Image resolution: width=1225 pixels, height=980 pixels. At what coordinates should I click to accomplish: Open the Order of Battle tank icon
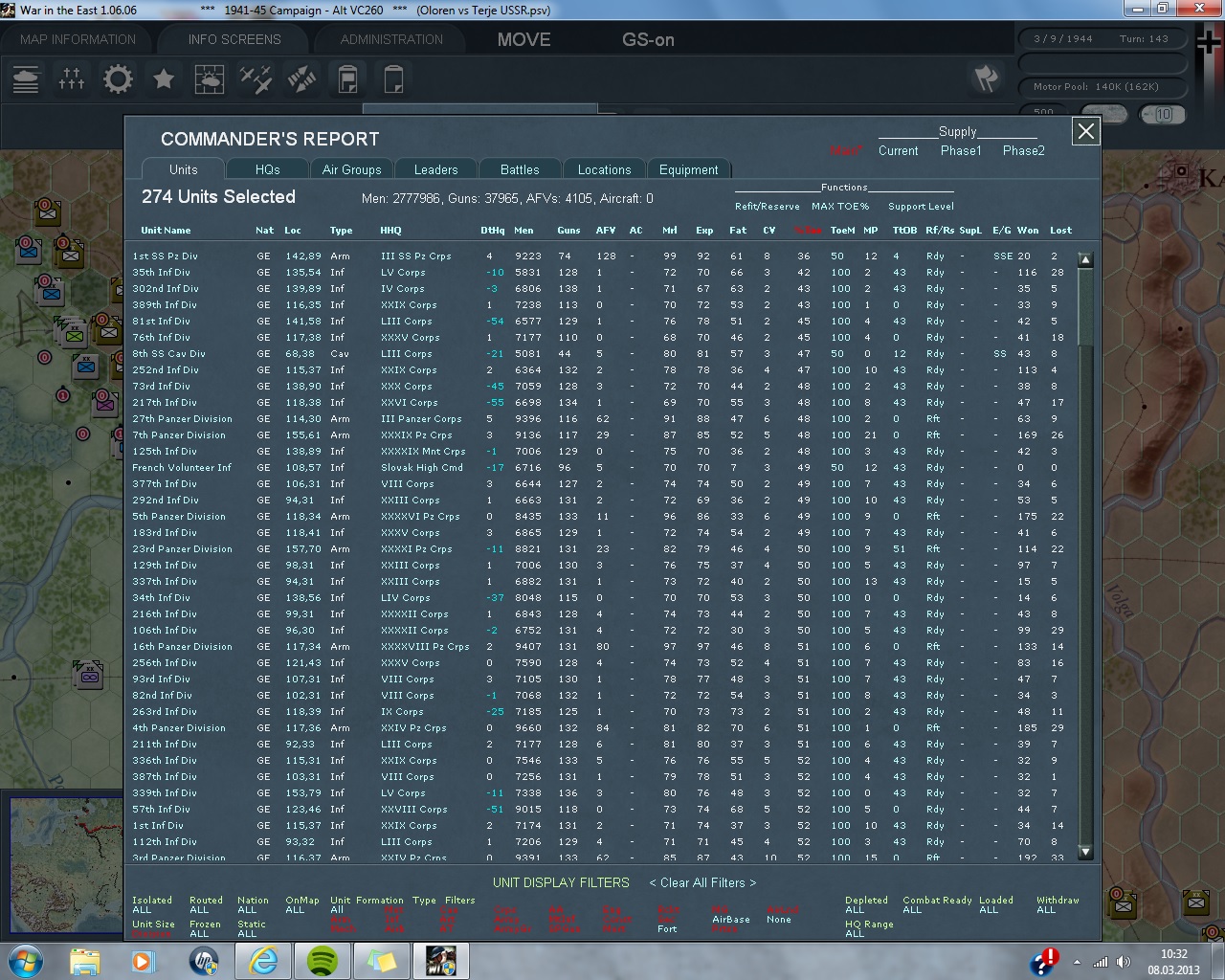click(26, 78)
